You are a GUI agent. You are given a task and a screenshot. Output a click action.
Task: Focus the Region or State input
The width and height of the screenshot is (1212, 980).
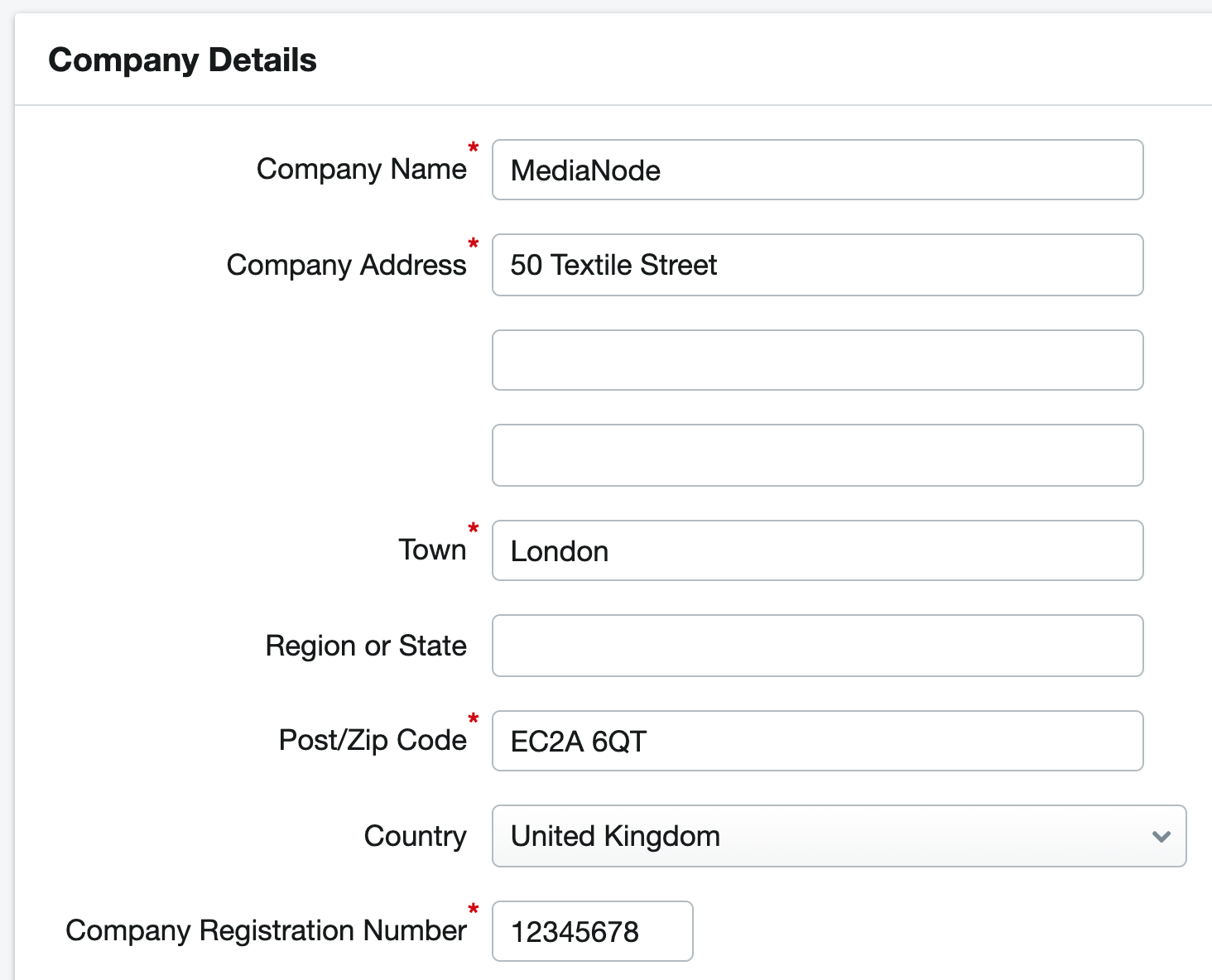click(817, 646)
